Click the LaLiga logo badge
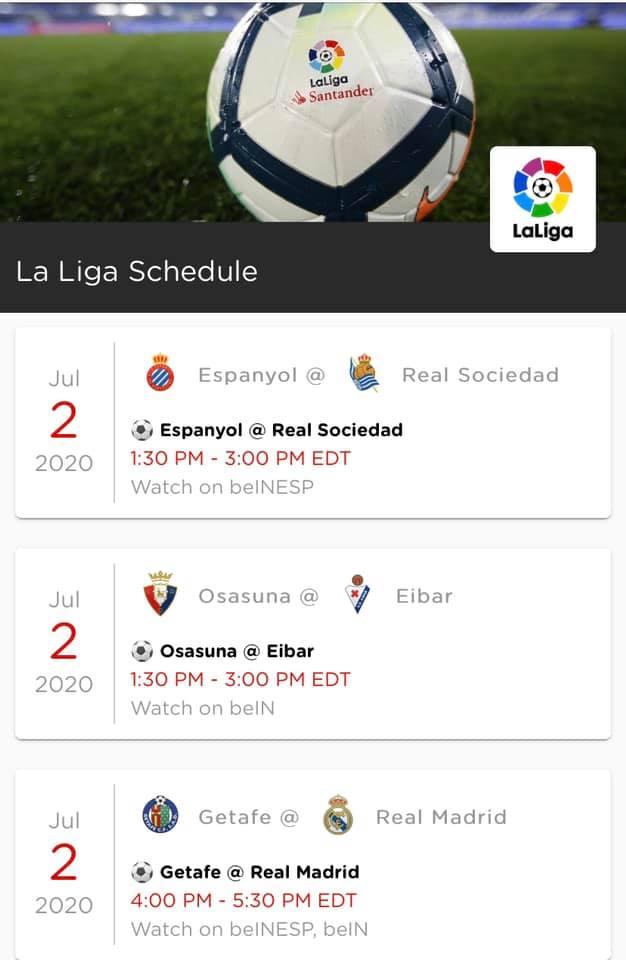This screenshot has height=960, width=626. [x=542, y=199]
